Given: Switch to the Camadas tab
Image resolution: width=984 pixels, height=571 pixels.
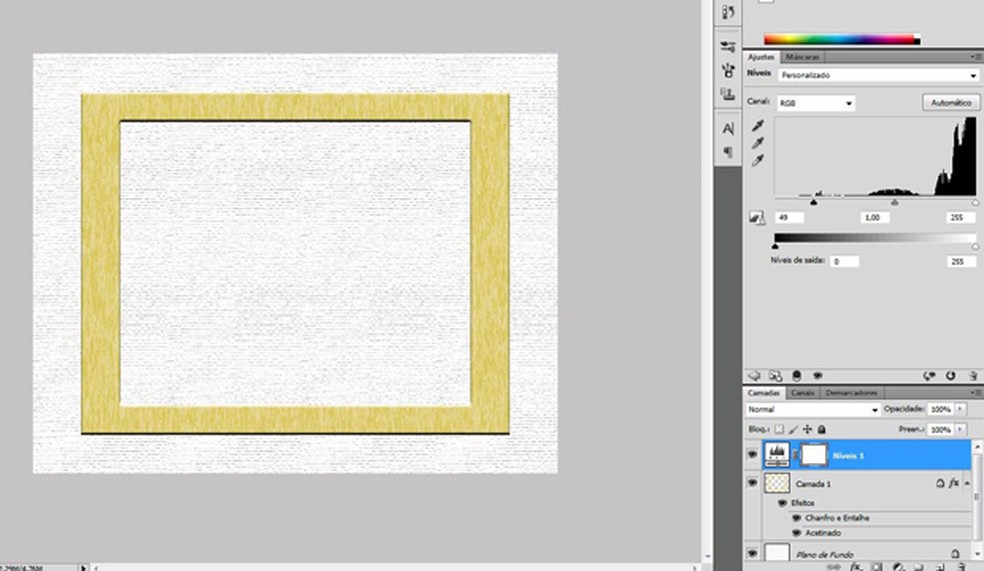Looking at the screenshot, I should coord(764,393).
